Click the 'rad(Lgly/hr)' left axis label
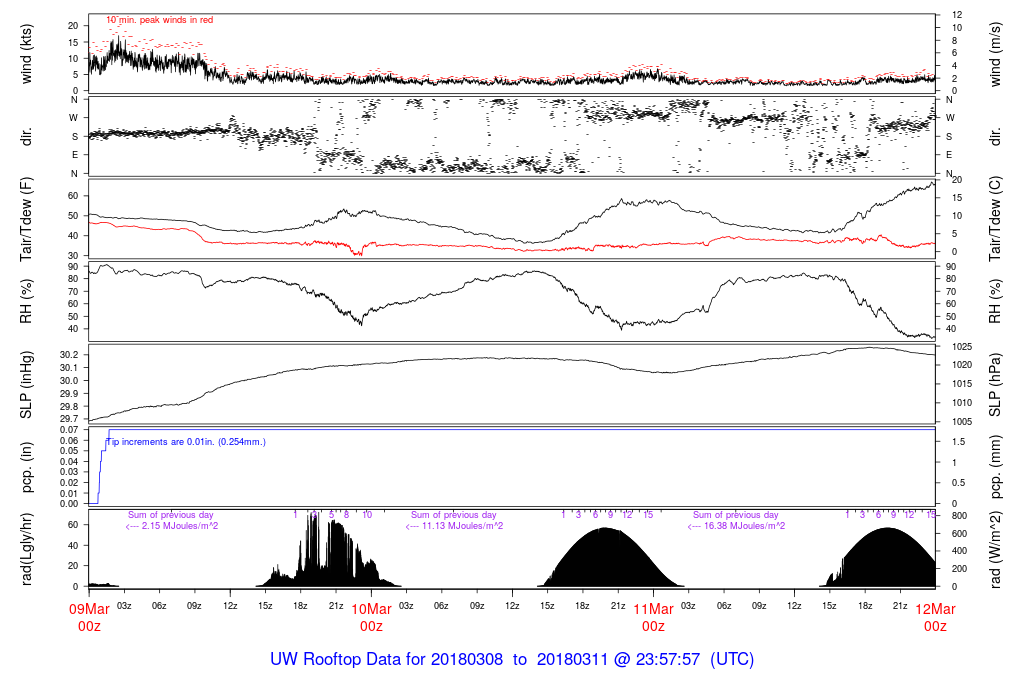1024x700 pixels. pyautogui.click(x=27, y=548)
